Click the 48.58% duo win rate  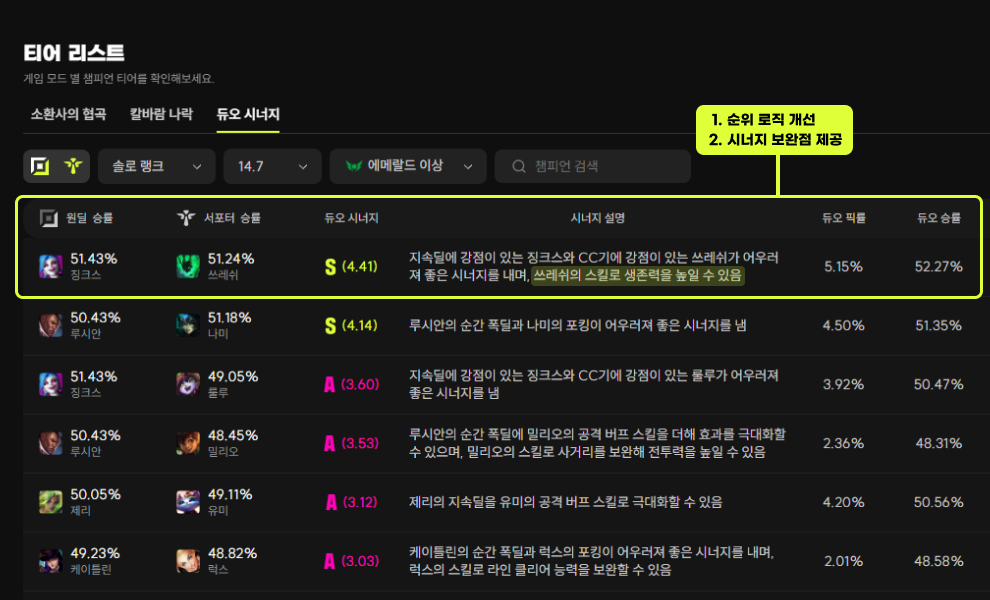pyautogui.click(x=939, y=561)
